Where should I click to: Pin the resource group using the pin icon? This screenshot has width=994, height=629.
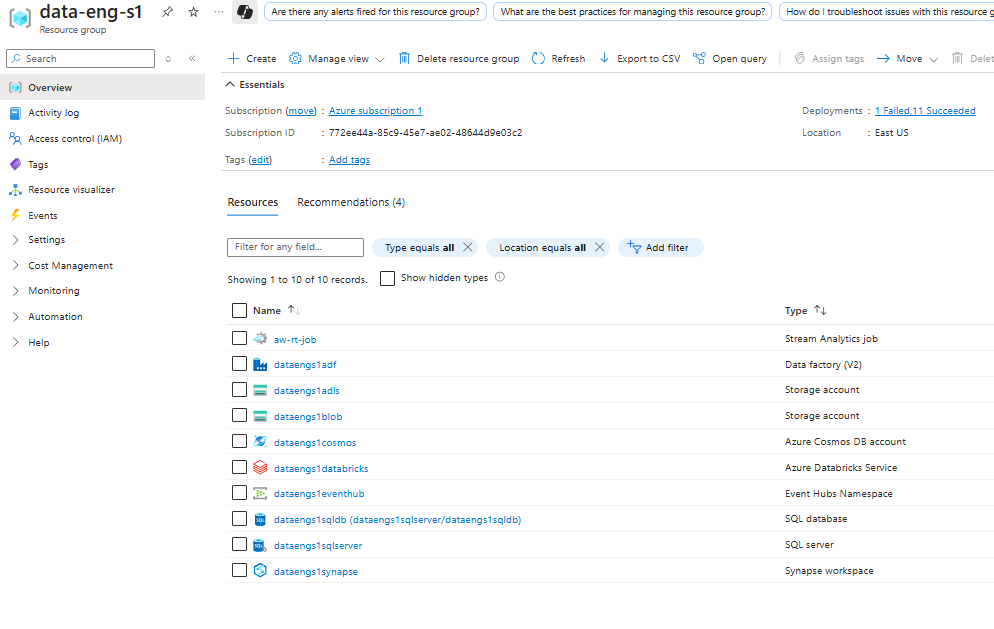pyautogui.click(x=167, y=11)
